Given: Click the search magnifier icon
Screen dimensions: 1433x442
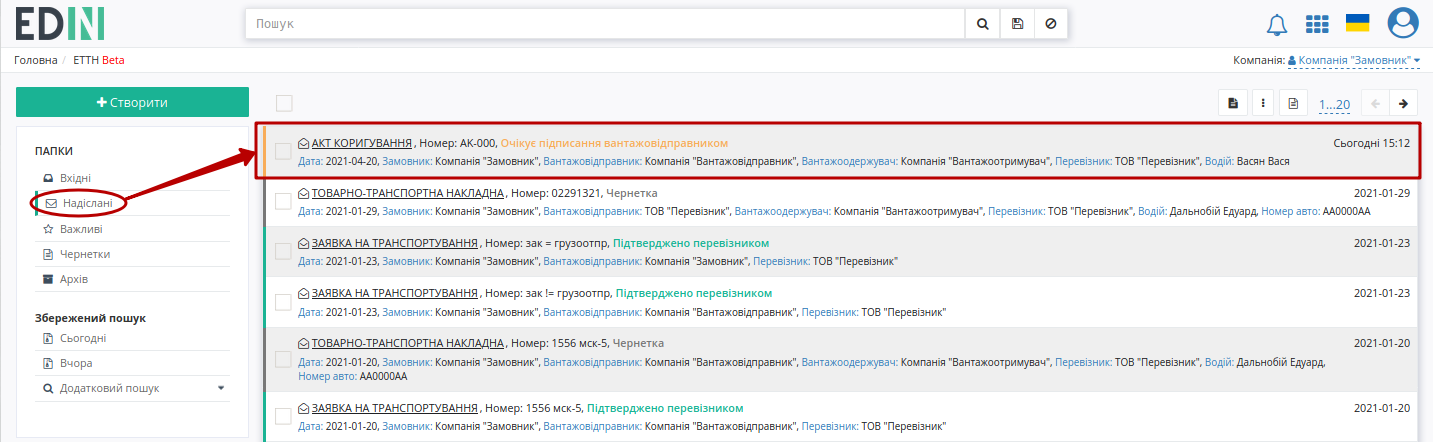Looking at the screenshot, I should click(982, 23).
